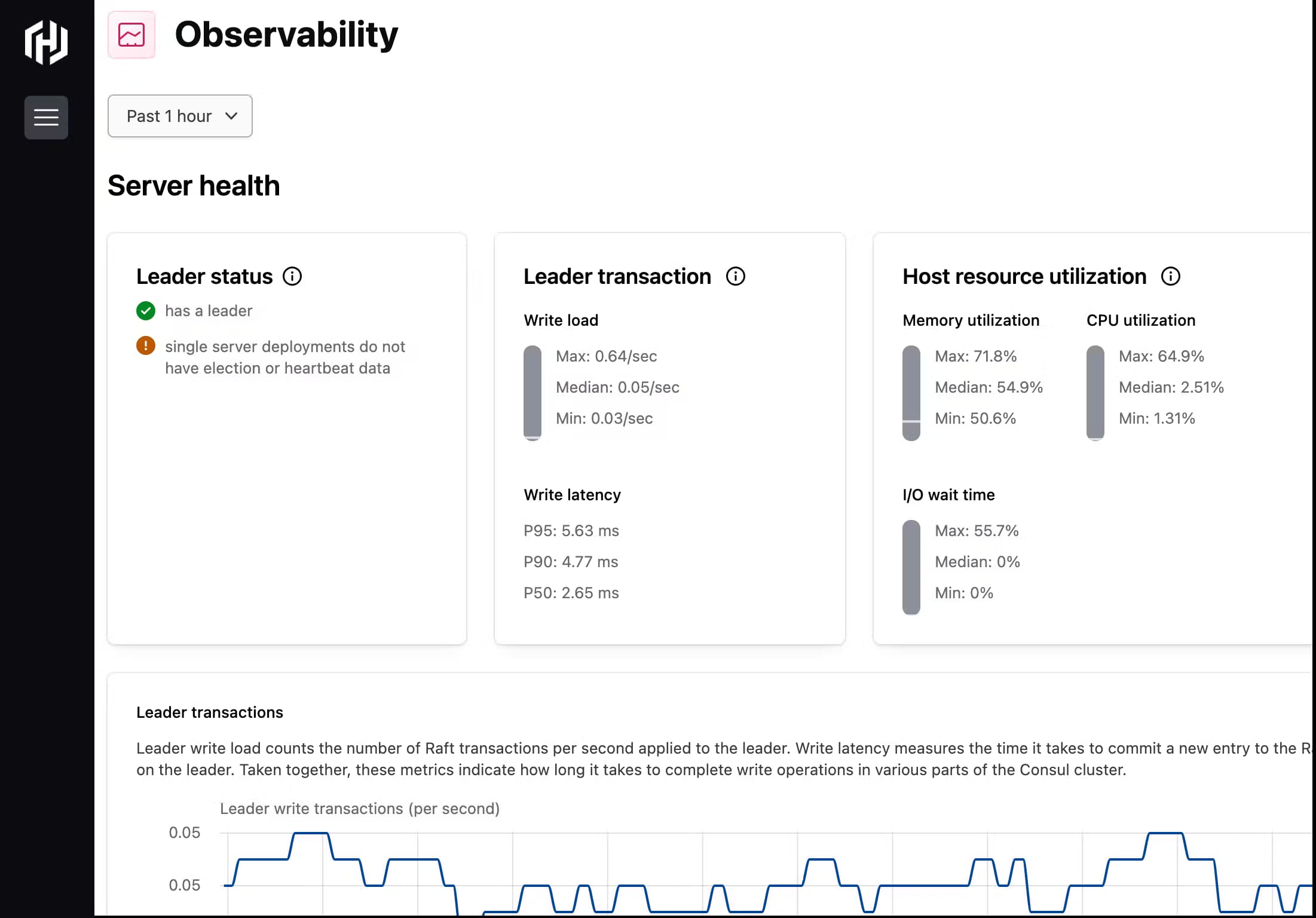Click the Write load metric label

pyautogui.click(x=561, y=320)
